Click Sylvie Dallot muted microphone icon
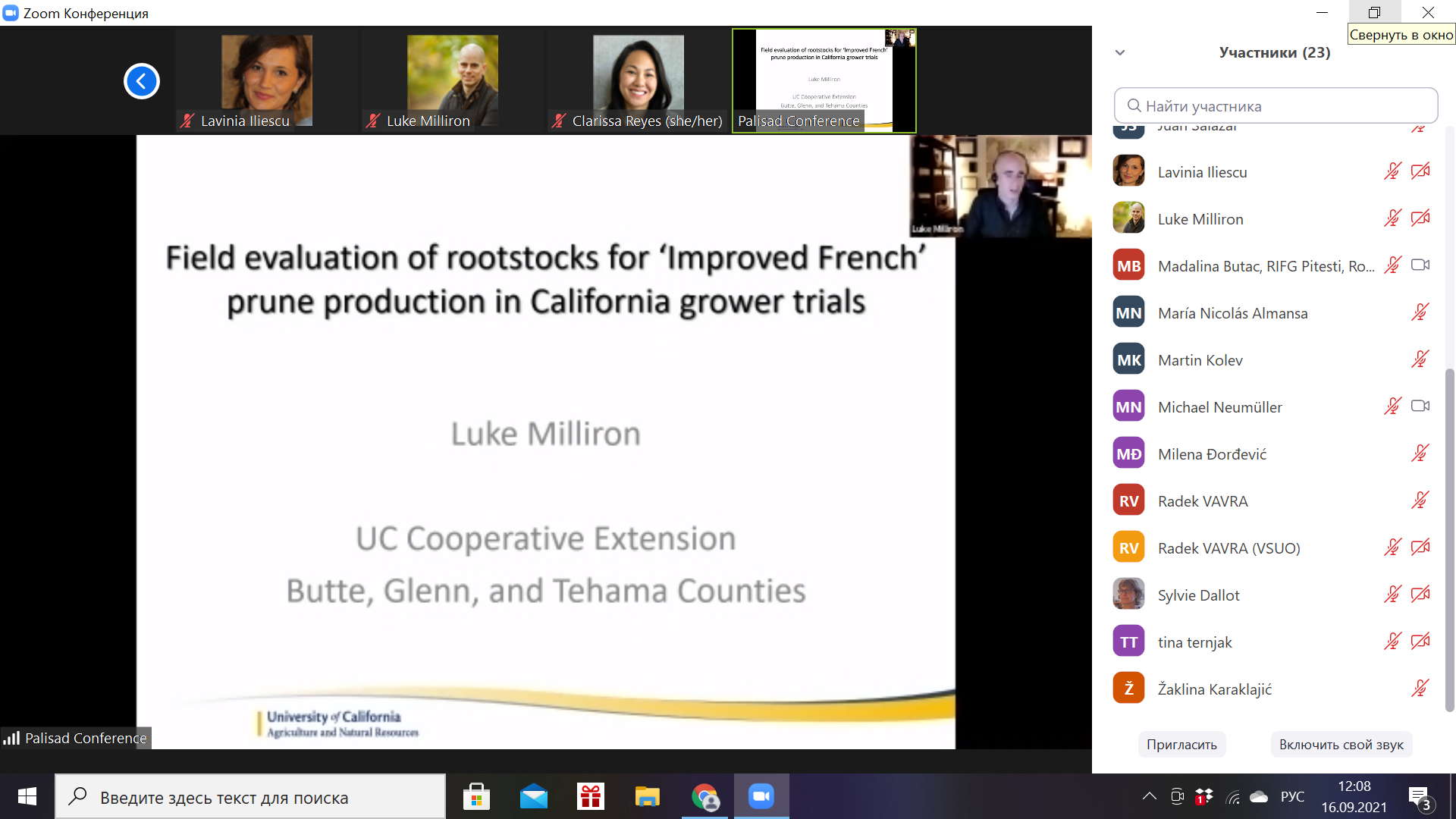The width and height of the screenshot is (1456, 819). coord(1392,595)
